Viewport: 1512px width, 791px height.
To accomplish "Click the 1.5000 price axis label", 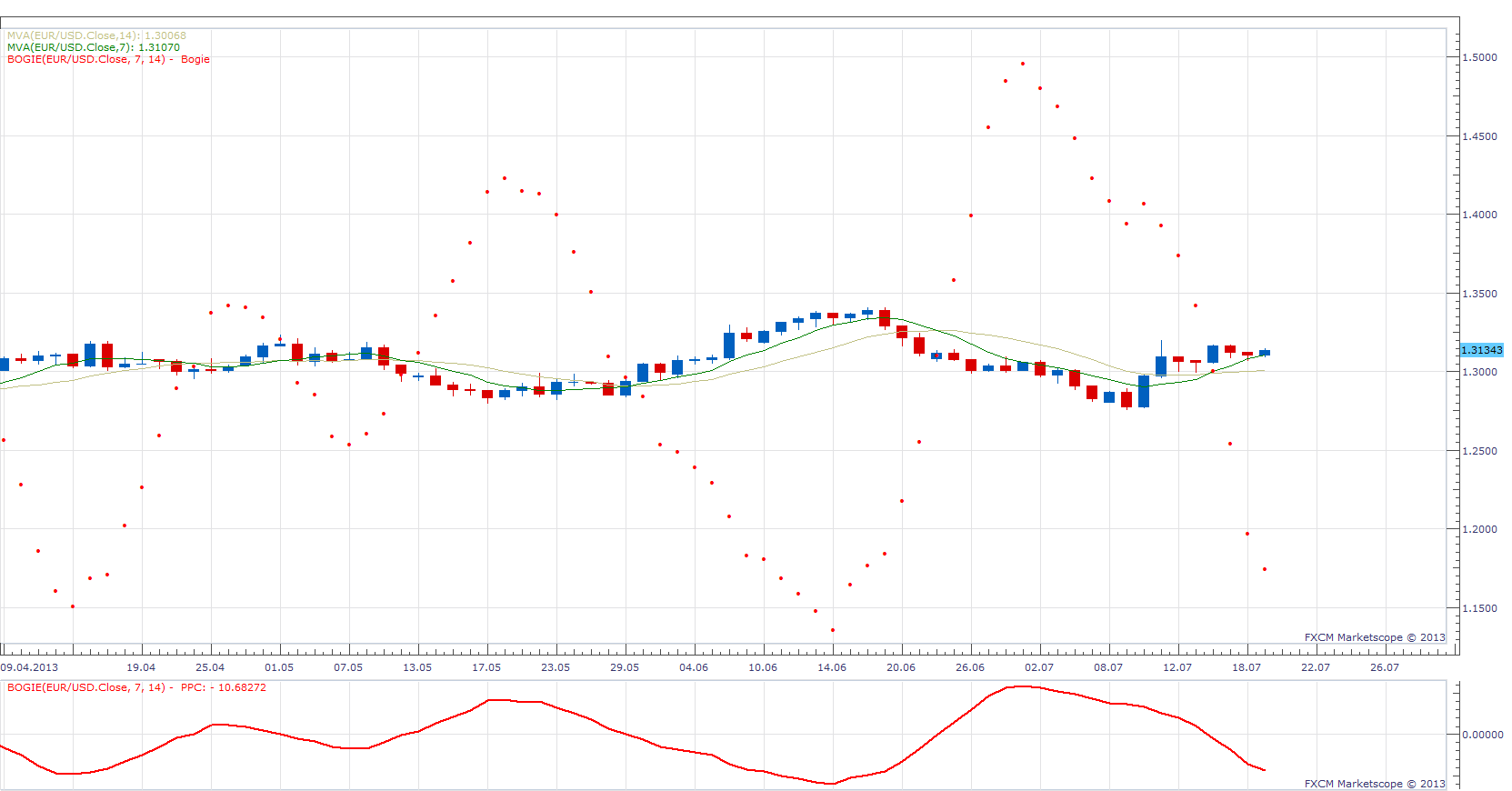I will pos(1479,57).
